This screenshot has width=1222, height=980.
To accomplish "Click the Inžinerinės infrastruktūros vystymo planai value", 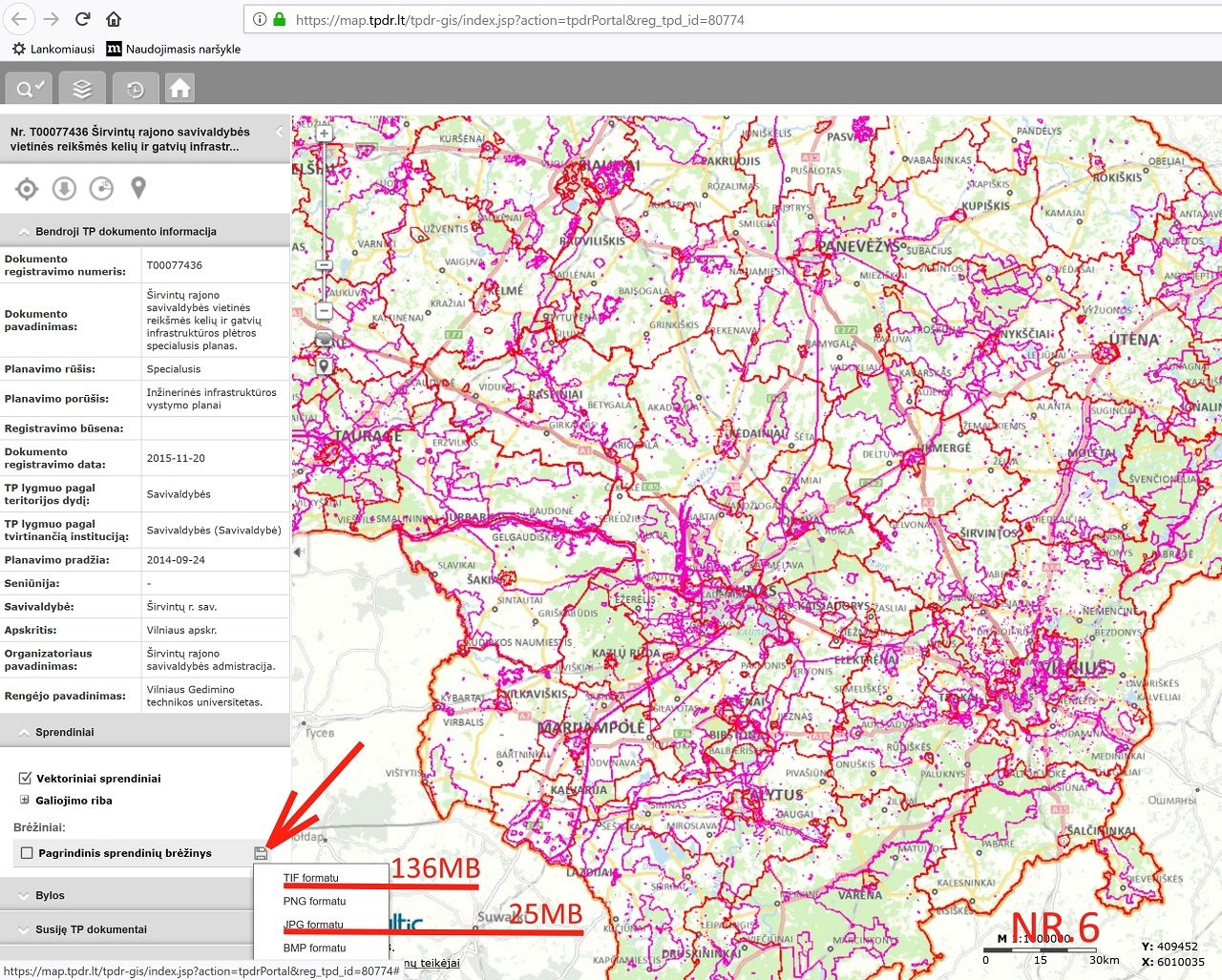I will pyautogui.click(x=212, y=399).
